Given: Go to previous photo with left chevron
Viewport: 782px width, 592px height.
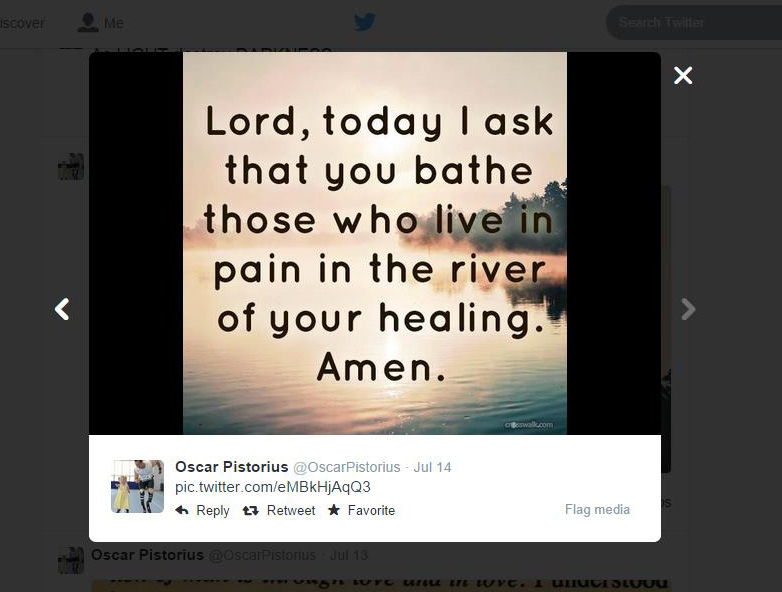Looking at the screenshot, I should [62, 309].
